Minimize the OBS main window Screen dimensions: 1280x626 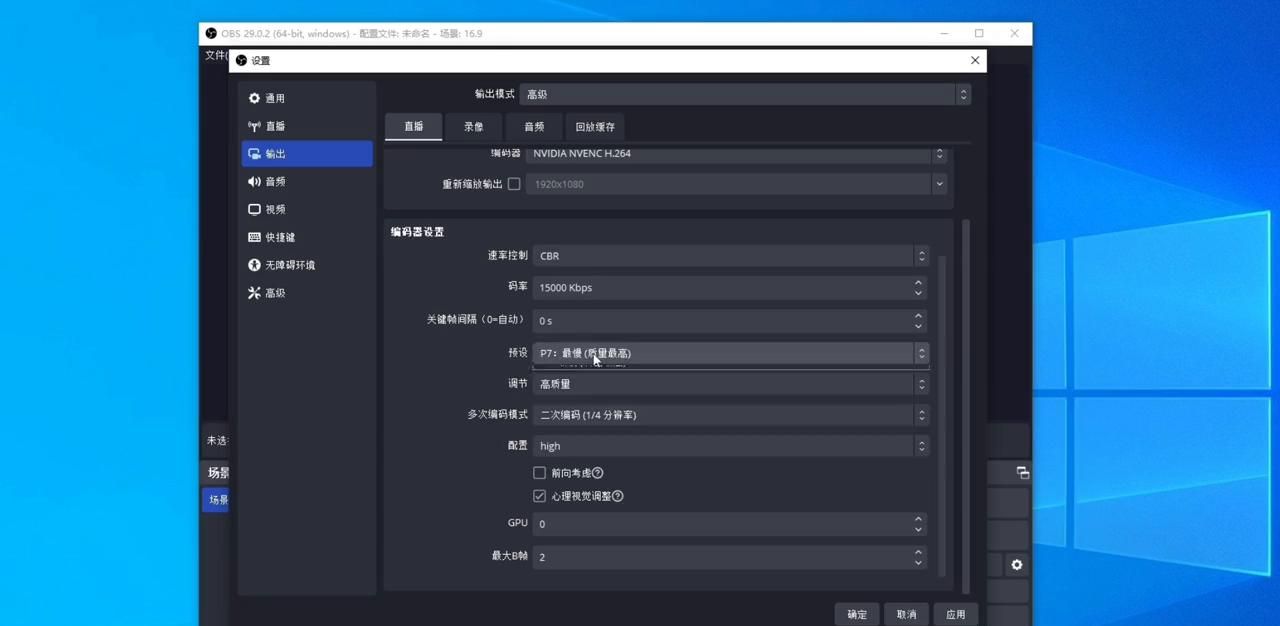(944, 33)
